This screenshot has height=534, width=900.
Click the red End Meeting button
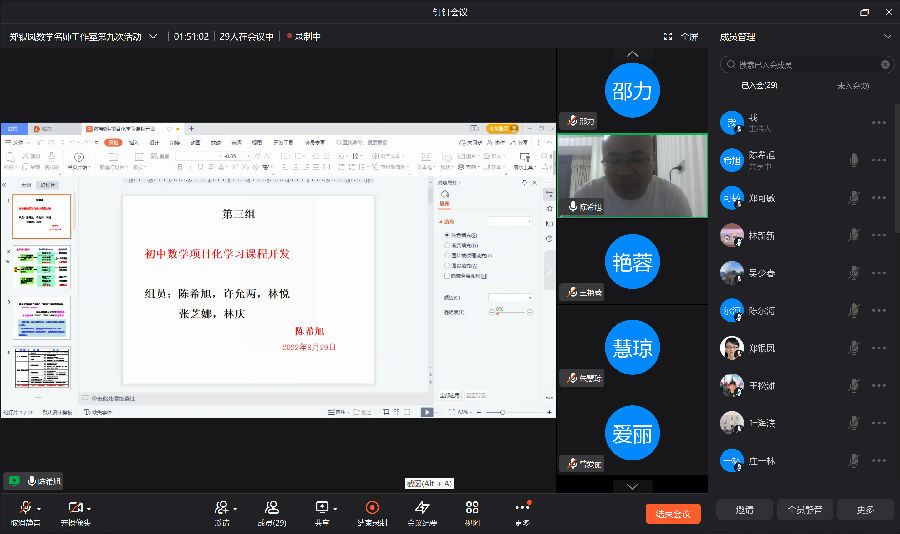tap(673, 513)
